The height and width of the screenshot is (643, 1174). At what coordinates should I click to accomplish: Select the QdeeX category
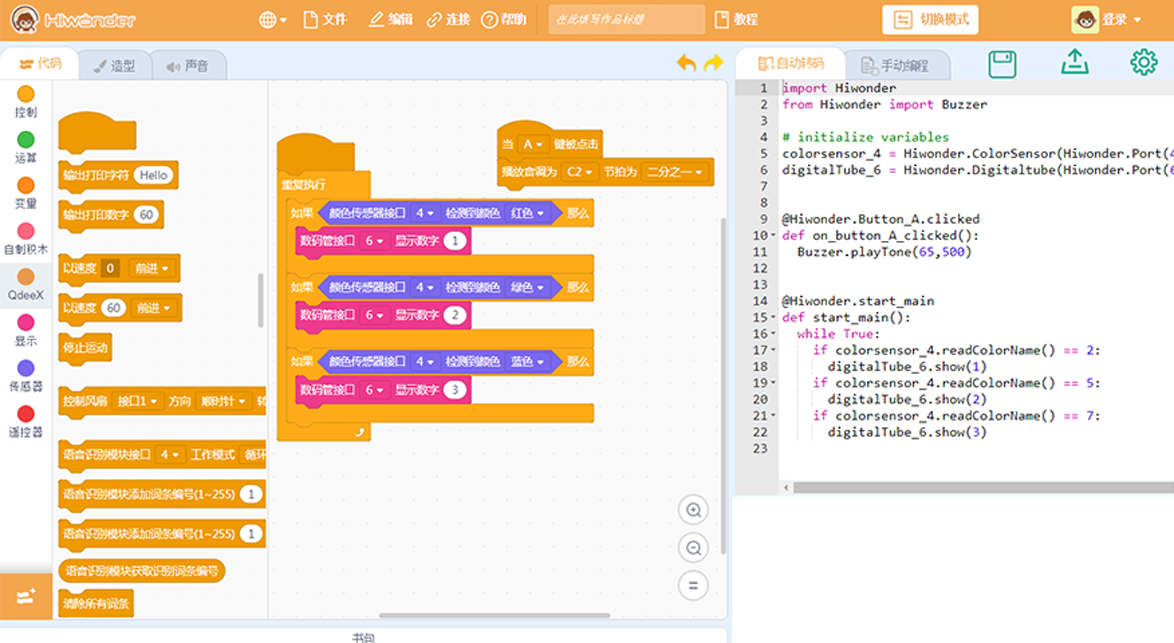pos(25,285)
